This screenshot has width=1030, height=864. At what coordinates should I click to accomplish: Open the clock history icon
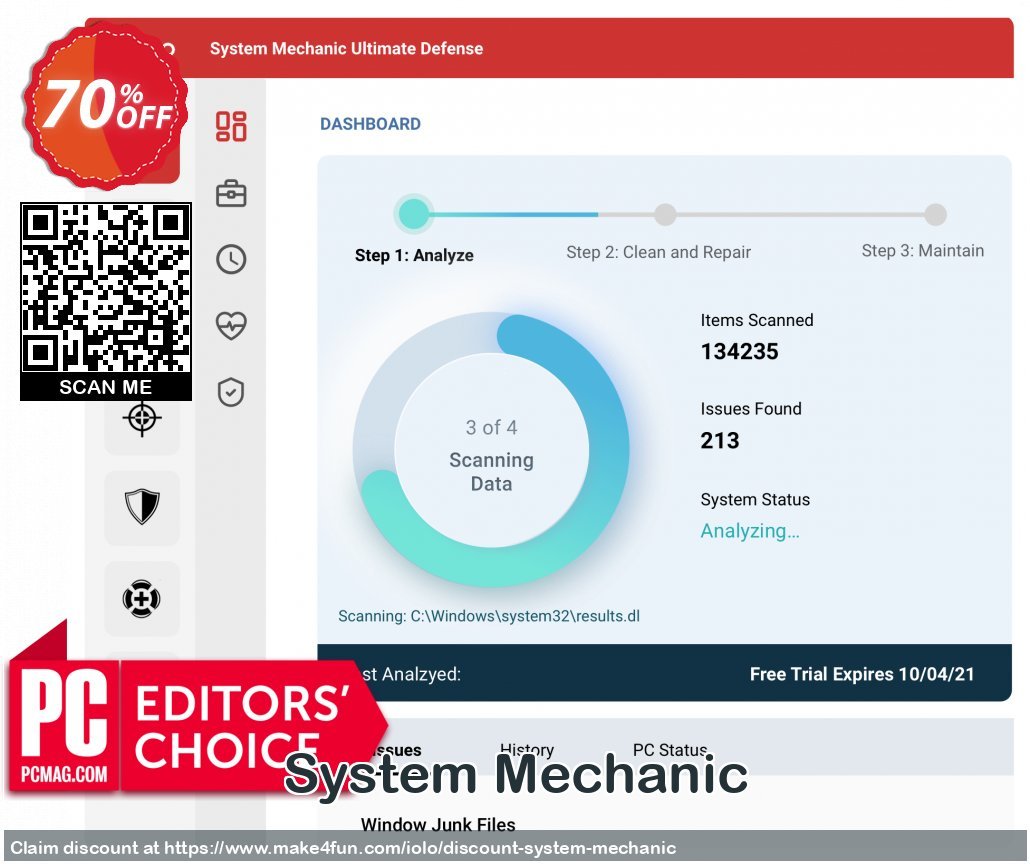click(x=231, y=260)
